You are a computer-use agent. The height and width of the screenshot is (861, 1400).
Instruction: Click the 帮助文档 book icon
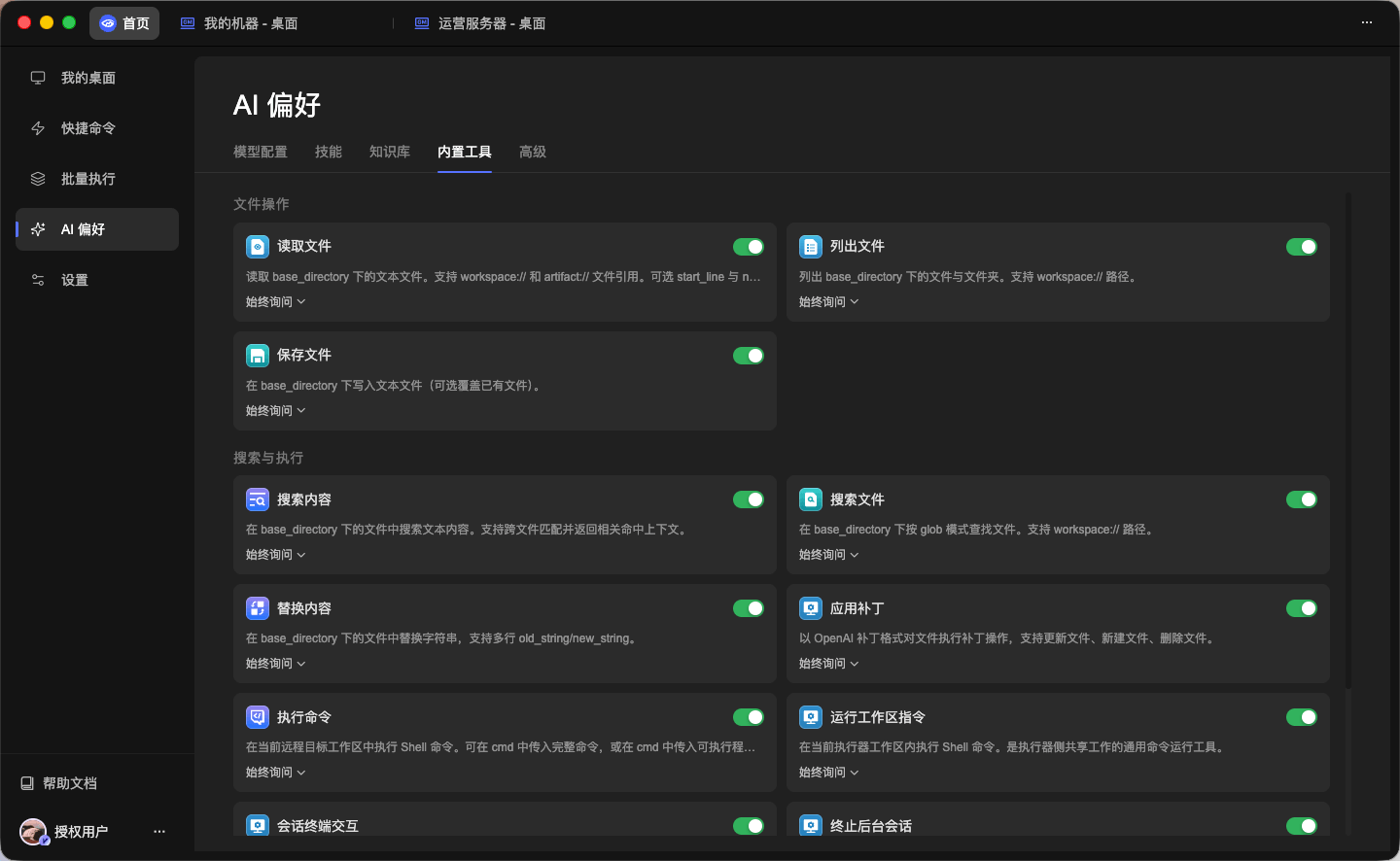(x=27, y=783)
